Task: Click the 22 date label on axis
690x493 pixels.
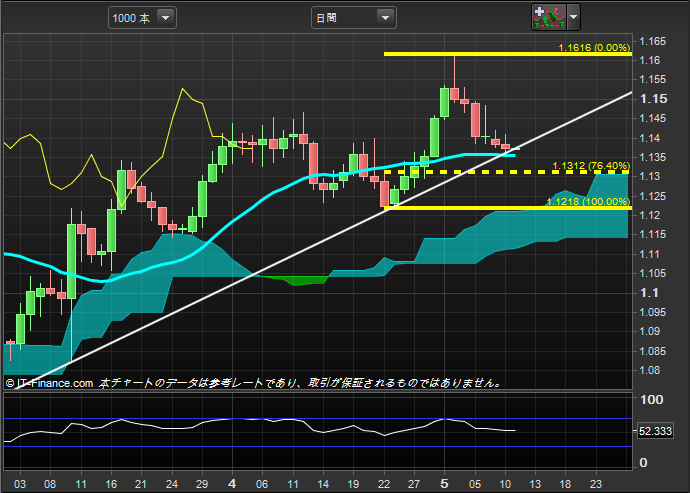Action: [384, 484]
